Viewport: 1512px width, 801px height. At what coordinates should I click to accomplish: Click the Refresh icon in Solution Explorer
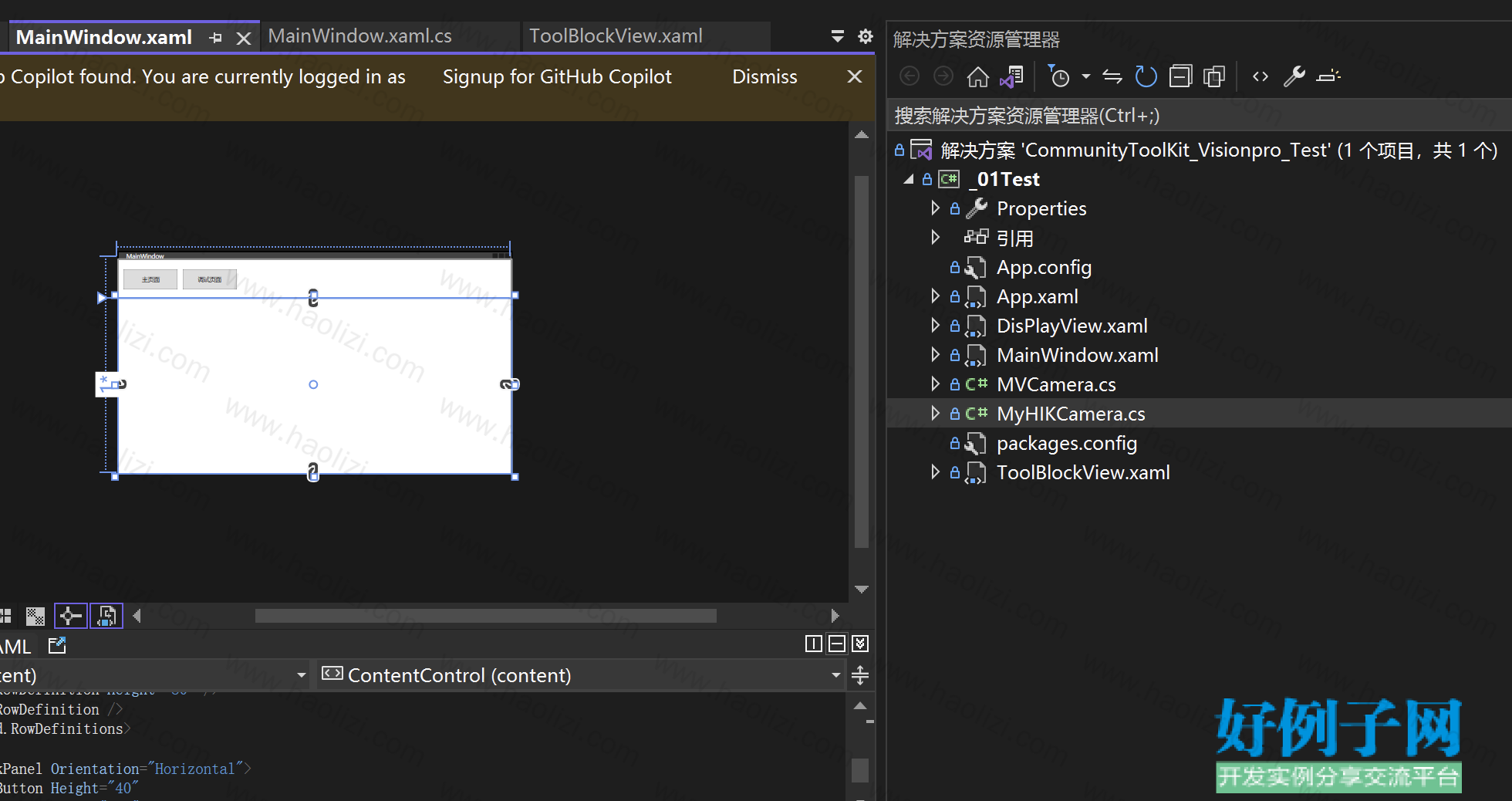pos(1146,76)
